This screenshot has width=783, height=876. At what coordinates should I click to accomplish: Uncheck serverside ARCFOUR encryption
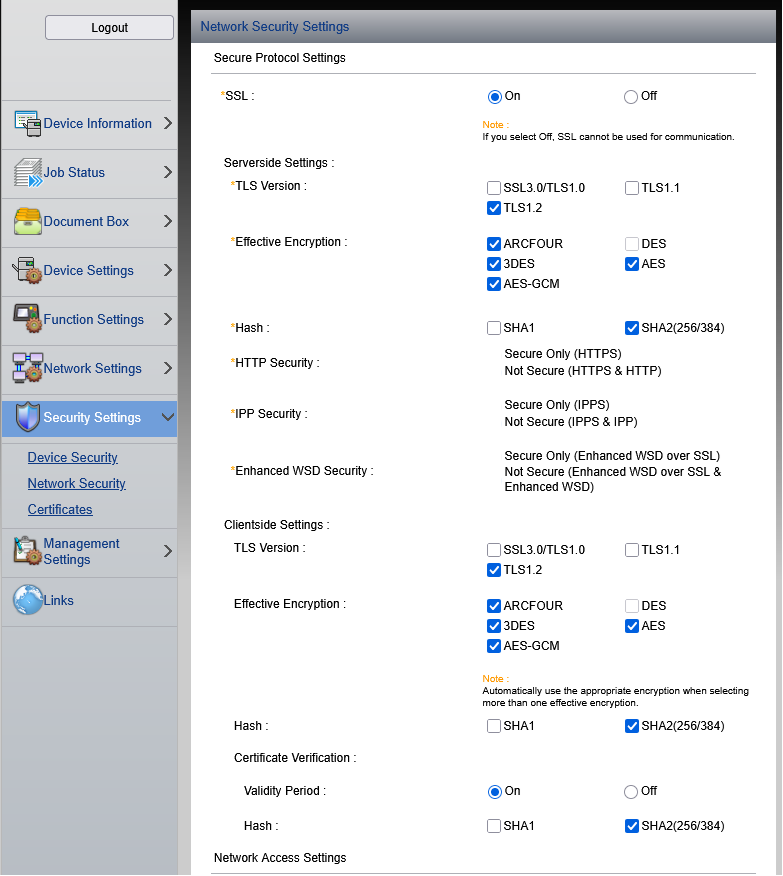click(x=494, y=244)
